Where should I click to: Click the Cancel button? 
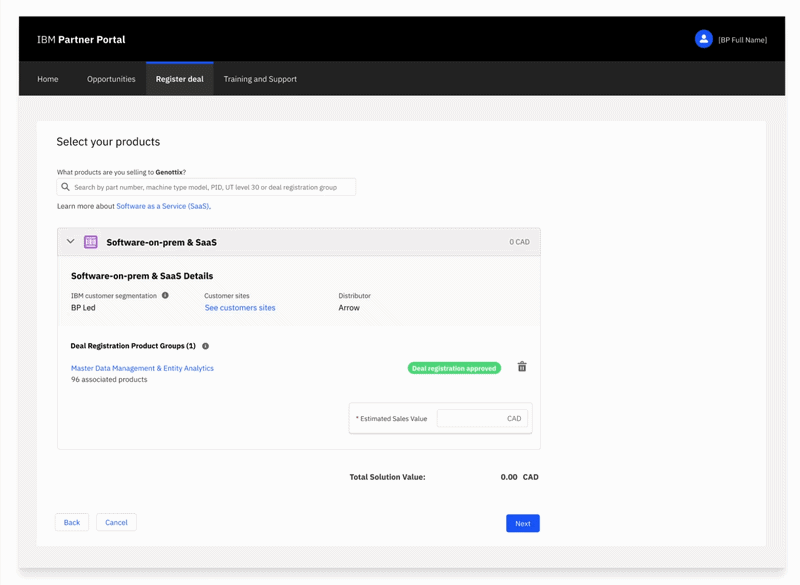pyautogui.click(x=116, y=522)
